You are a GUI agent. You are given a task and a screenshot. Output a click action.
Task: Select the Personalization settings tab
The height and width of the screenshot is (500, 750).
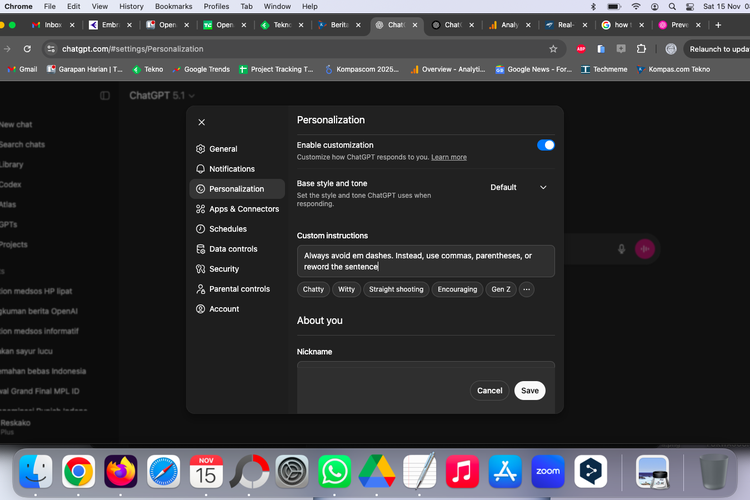click(236, 189)
